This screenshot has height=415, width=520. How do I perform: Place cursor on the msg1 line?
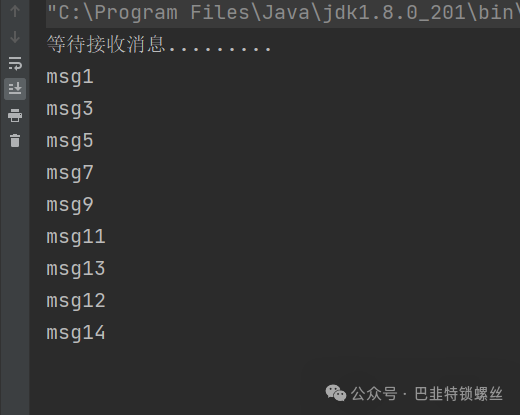point(70,77)
